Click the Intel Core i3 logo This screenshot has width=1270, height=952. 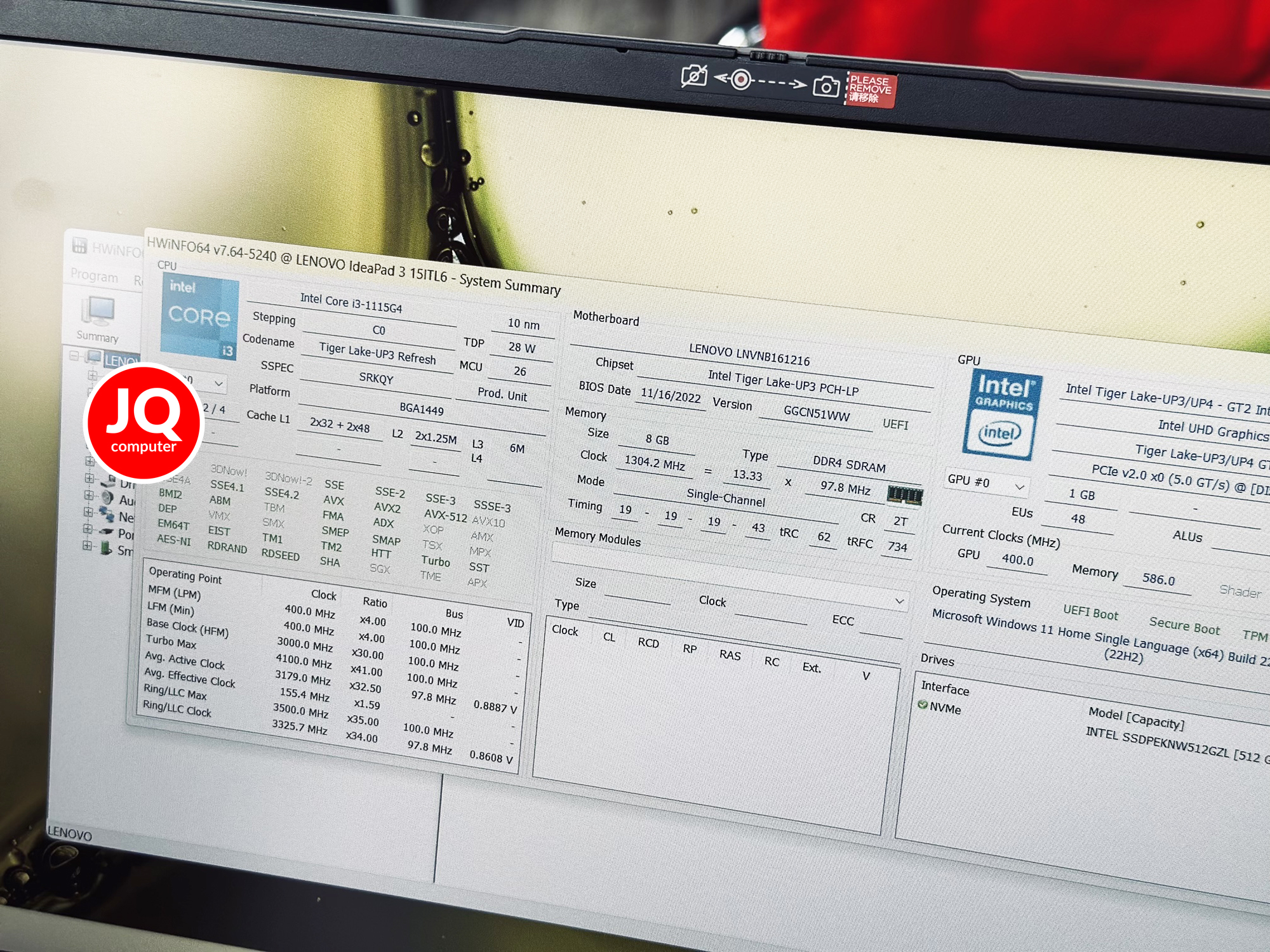point(199,316)
